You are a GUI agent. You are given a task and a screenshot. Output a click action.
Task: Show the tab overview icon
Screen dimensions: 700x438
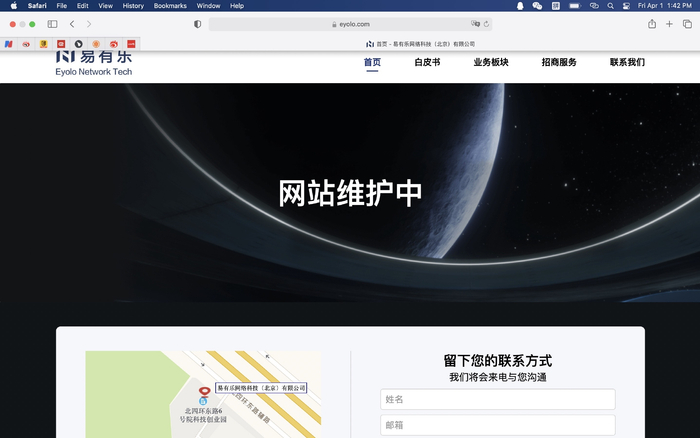[x=687, y=24]
